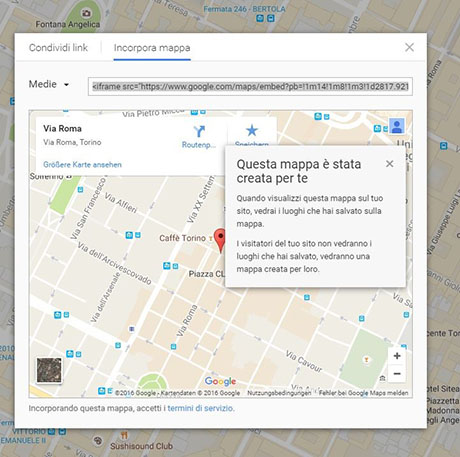Screen dimensions: 460x457
Task: Click the Speichern star icon
Action: (x=252, y=130)
